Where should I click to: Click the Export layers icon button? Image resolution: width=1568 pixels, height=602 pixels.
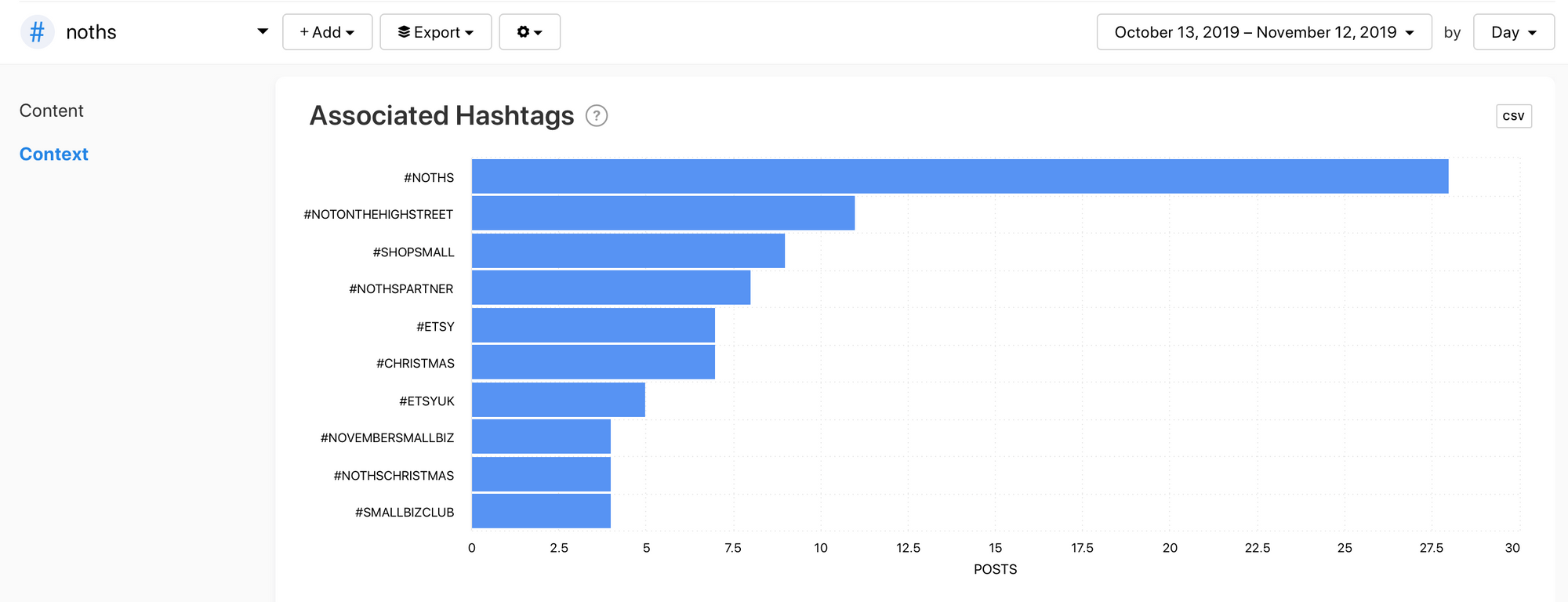[435, 32]
